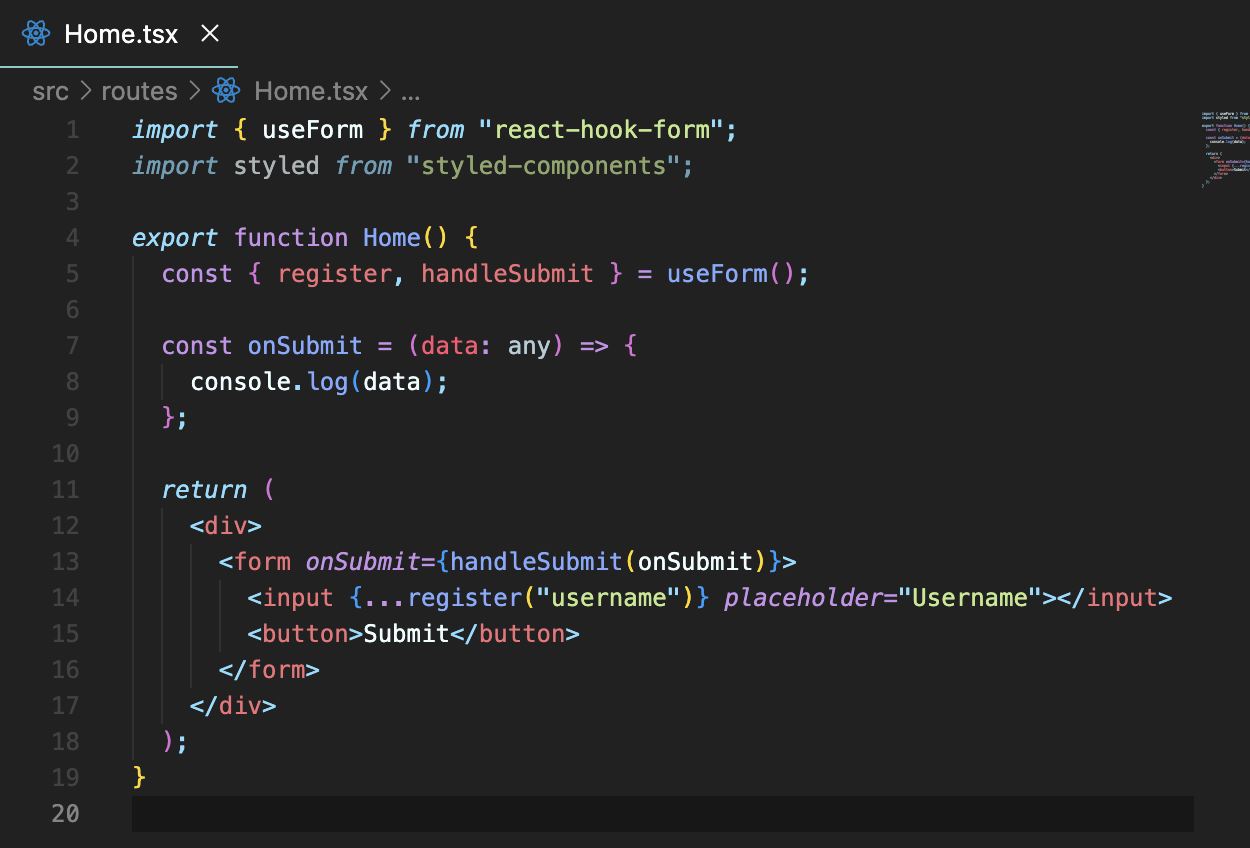
Task: Click the opening input tag name
Action: click(x=298, y=598)
